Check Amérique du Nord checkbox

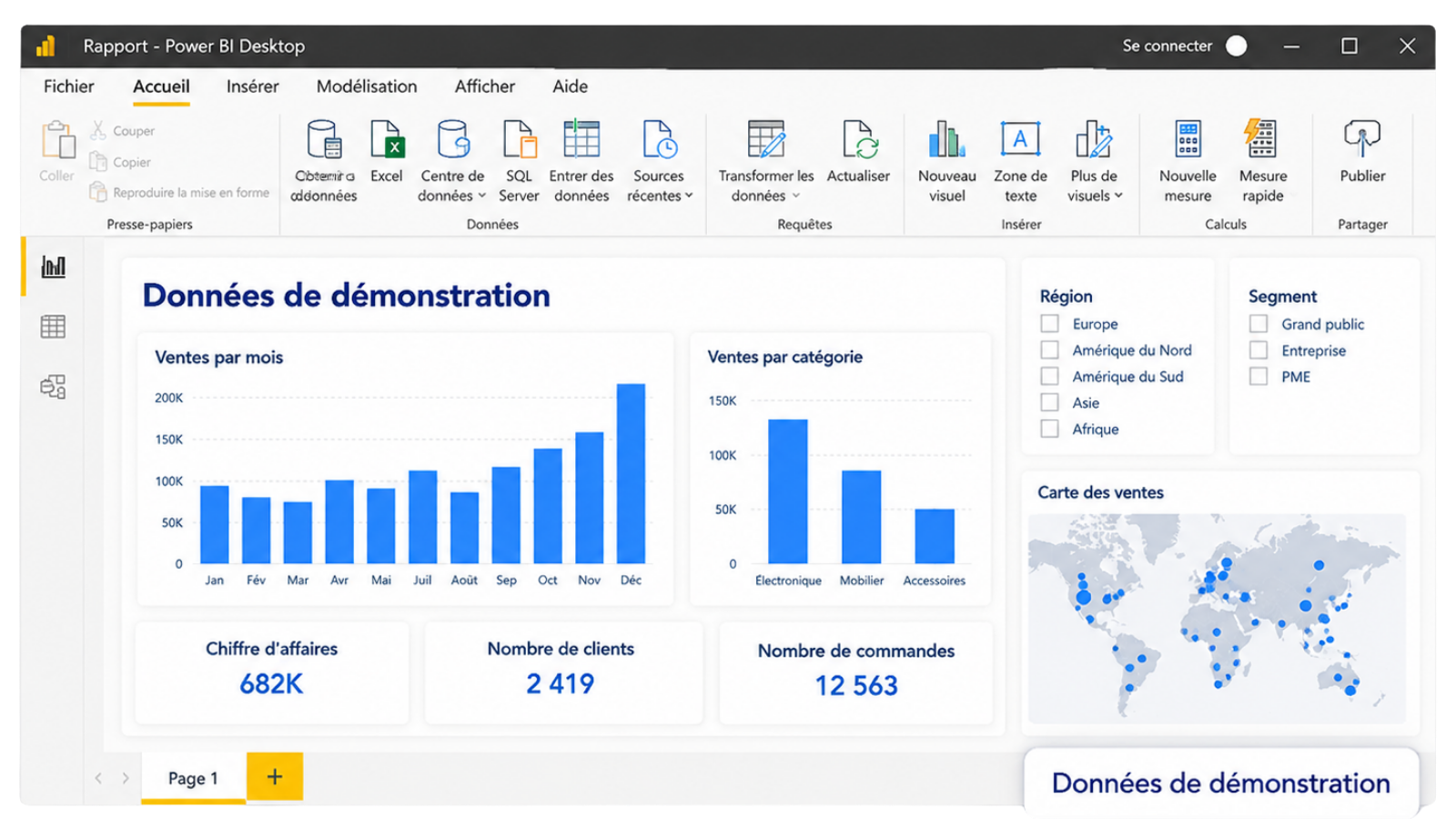pos(1049,349)
